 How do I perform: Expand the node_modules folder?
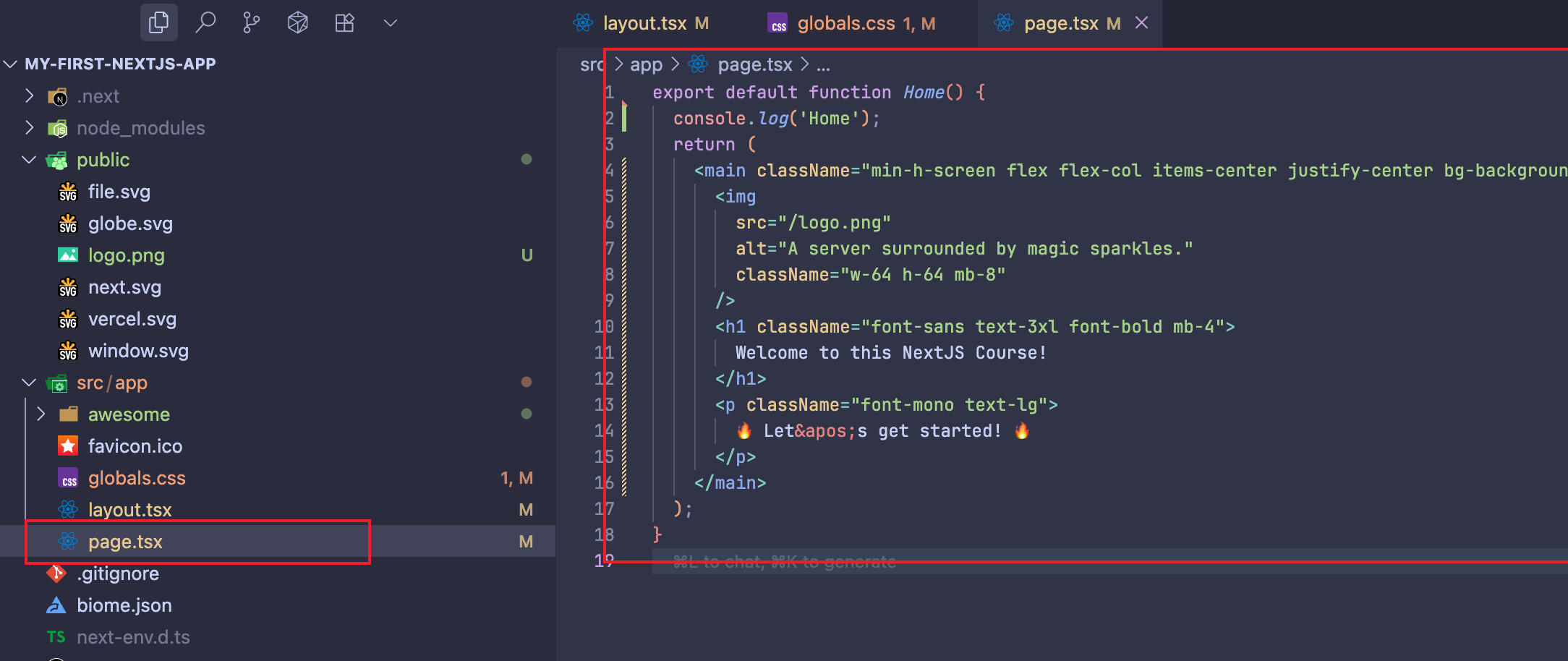pos(29,127)
